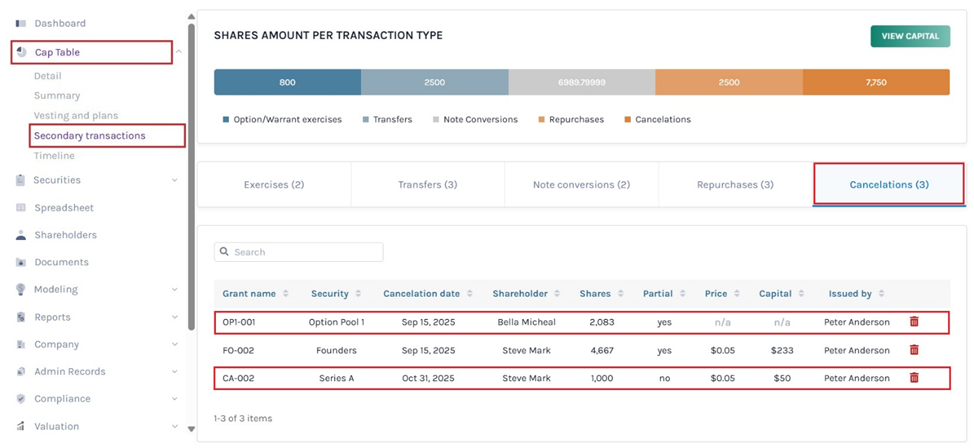Open the Exercises (2) tab
974x448 pixels.
click(274, 185)
